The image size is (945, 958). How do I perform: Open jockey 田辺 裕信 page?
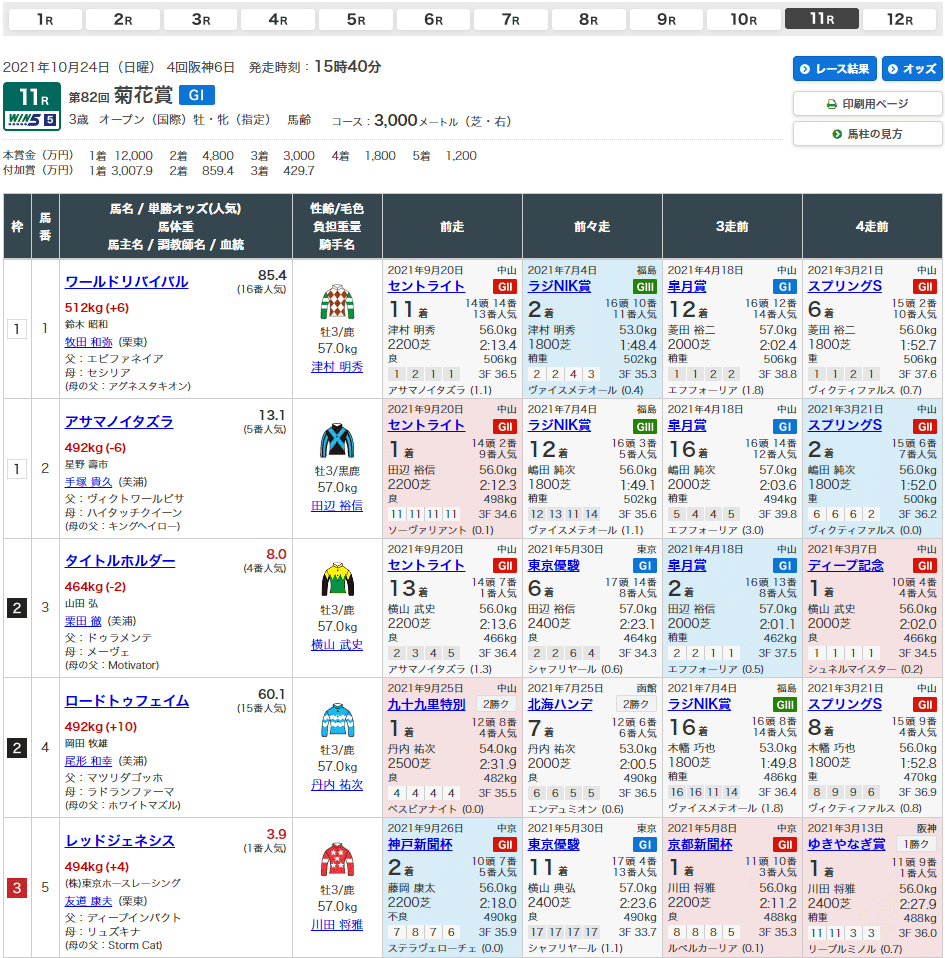pyautogui.click(x=337, y=506)
